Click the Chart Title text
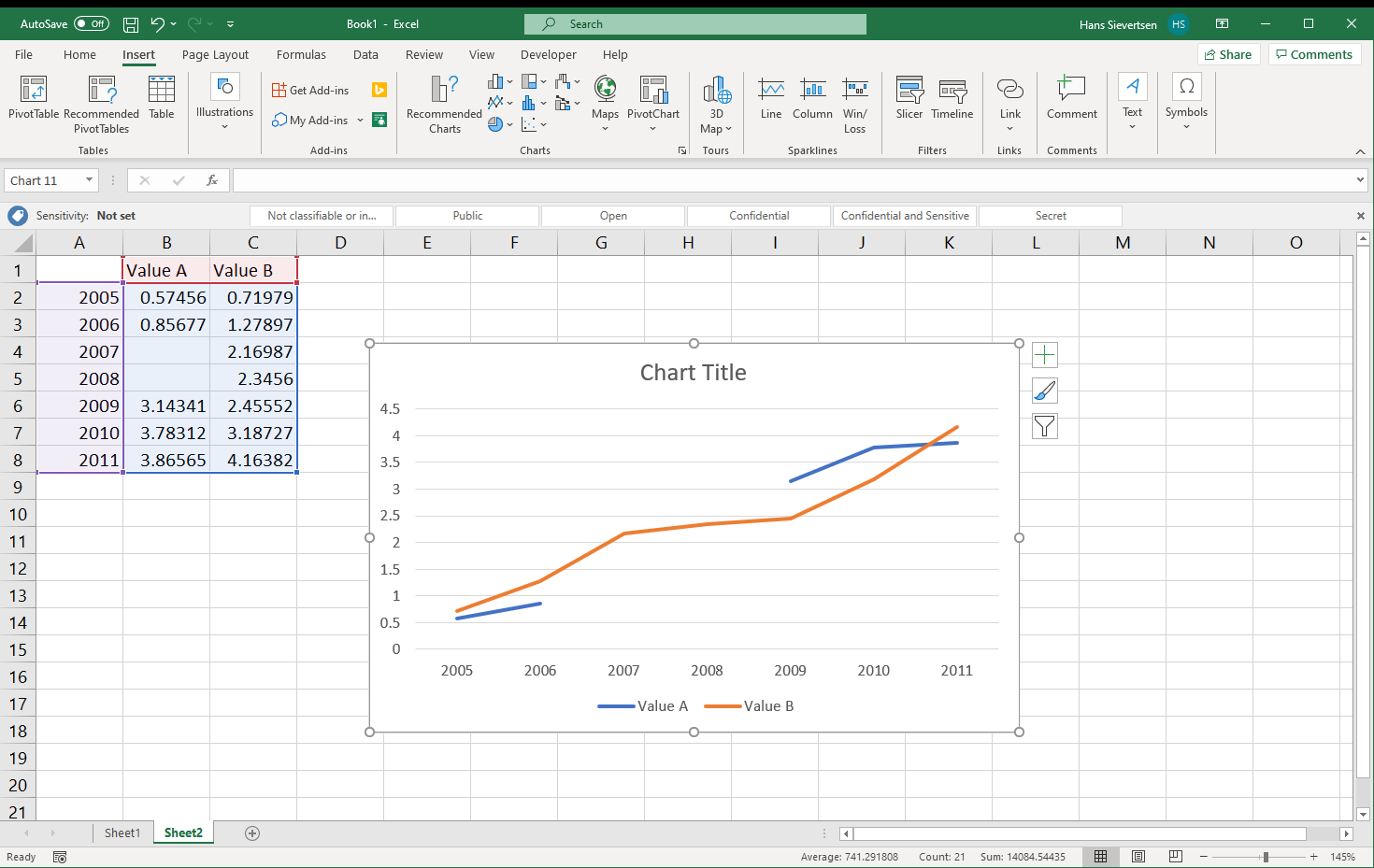Image resolution: width=1374 pixels, height=868 pixels. (x=693, y=373)
